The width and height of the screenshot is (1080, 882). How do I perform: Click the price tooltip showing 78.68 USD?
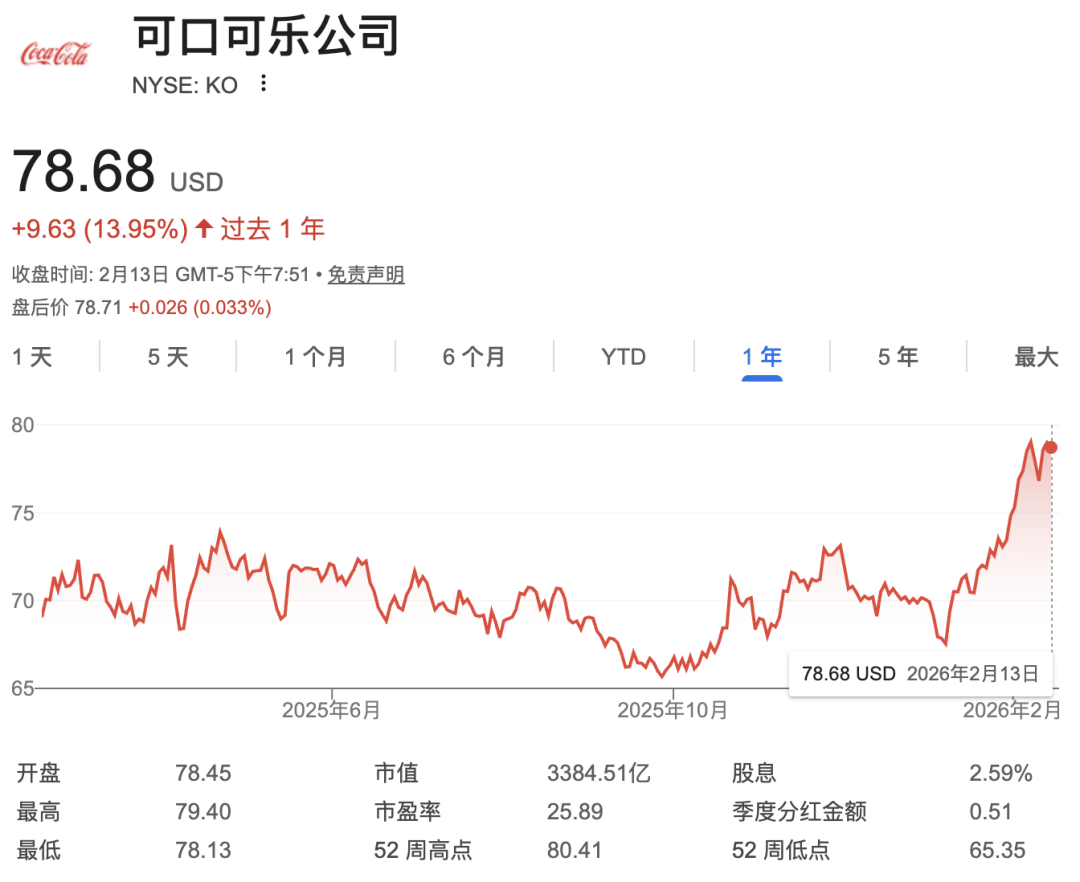(x=920, y=674)
